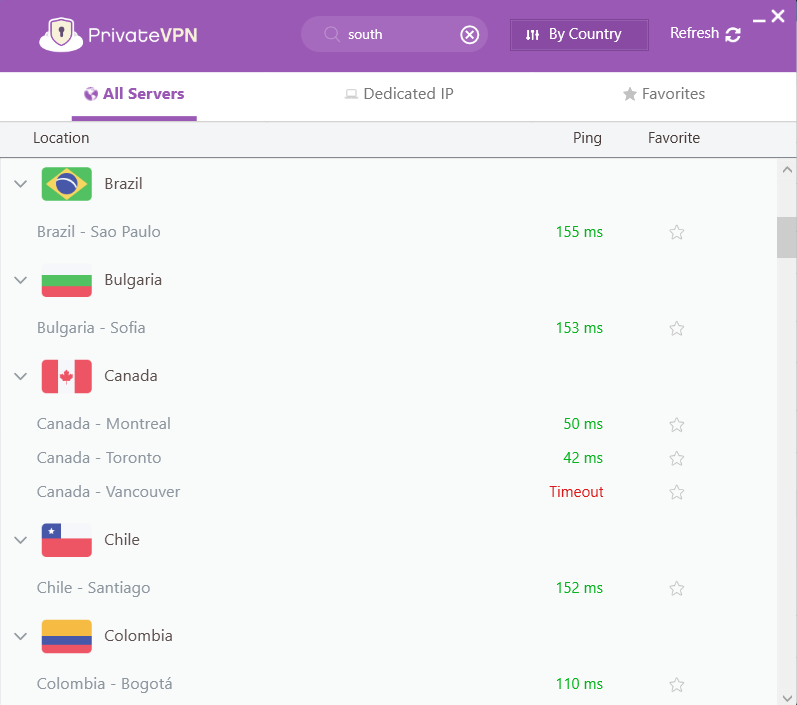This screenshot has width=797, height=705.
Task: Click the Favorite column header
Action: 673,138
